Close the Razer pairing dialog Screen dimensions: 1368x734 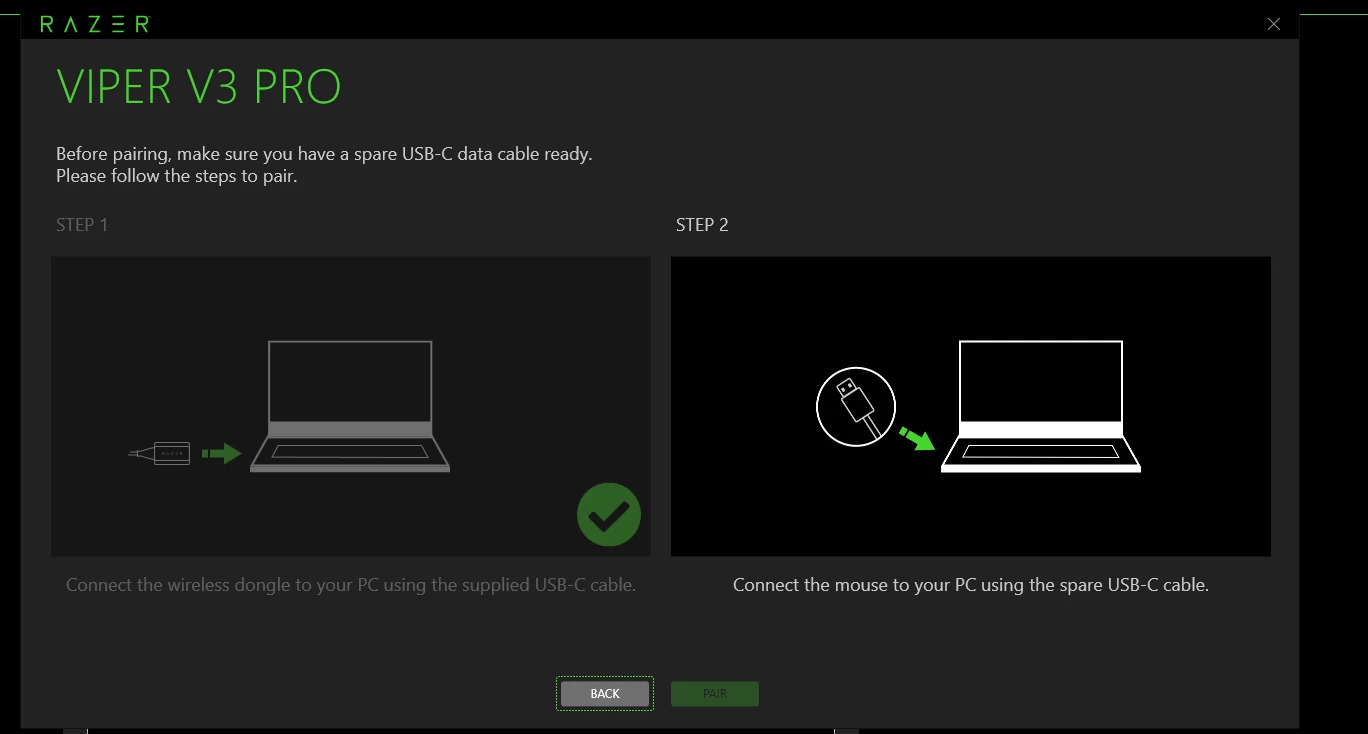tap(1273, 24)
